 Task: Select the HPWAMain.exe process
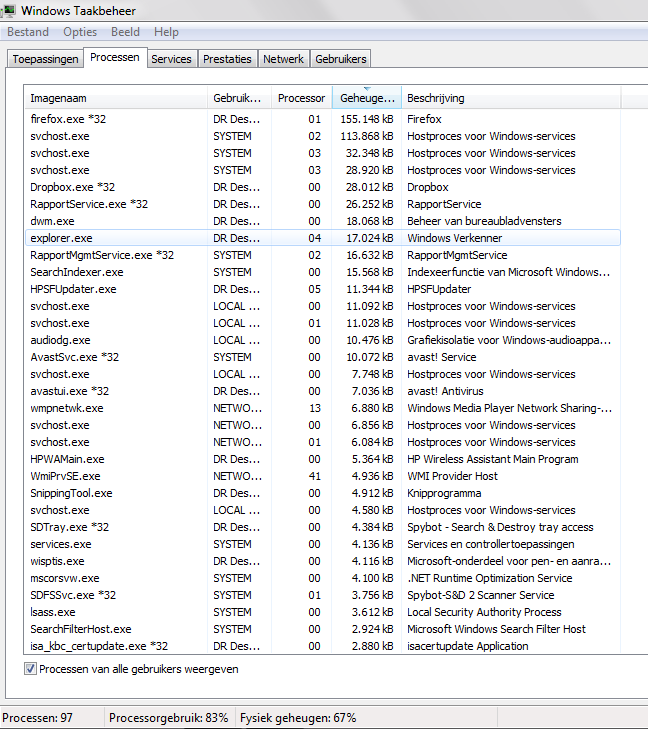[323, 459]
